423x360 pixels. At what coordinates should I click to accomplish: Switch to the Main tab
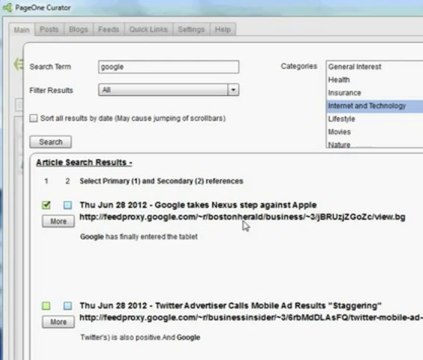(x=22, y=30)
